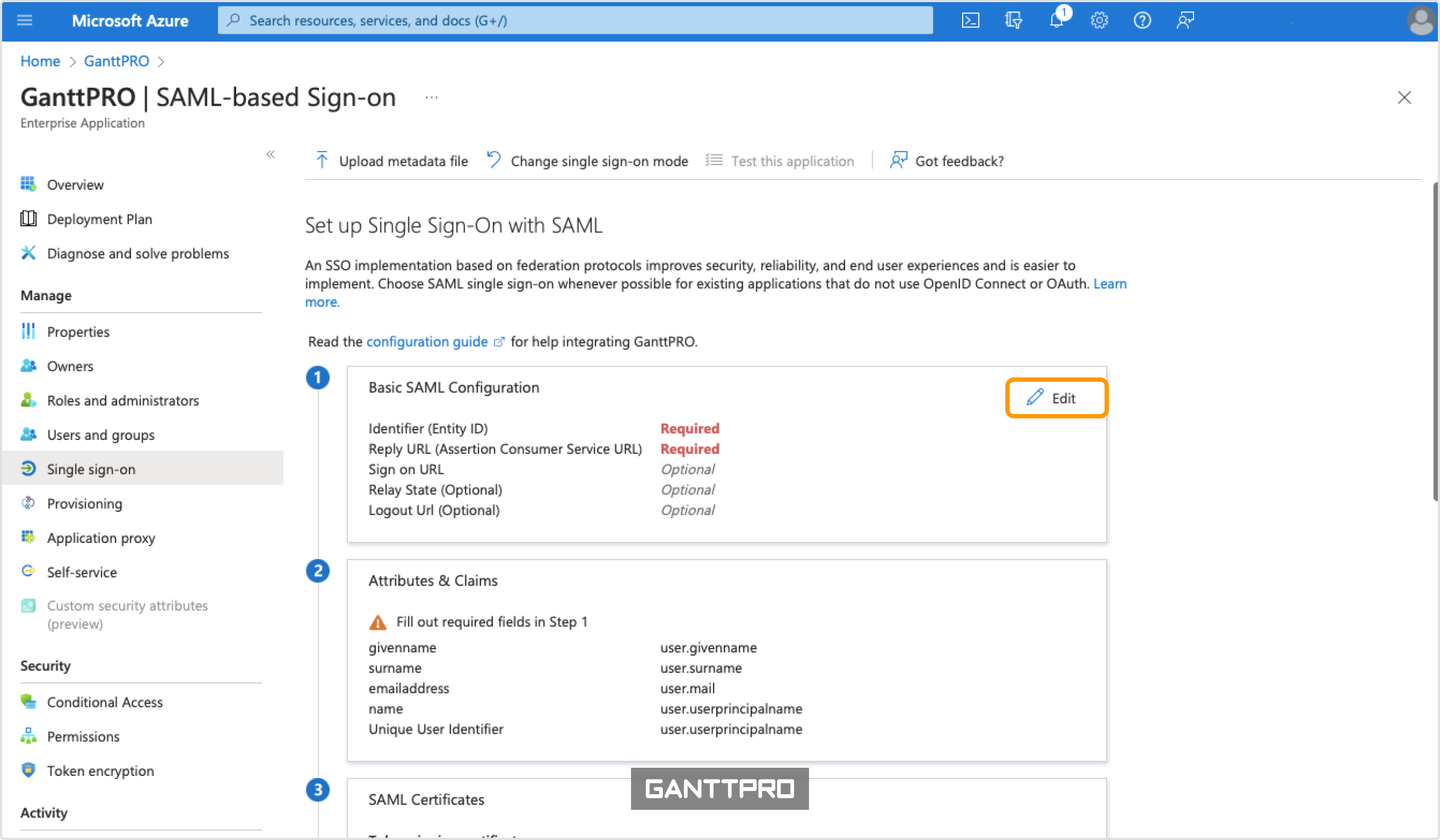Click the Overview icon

pyautogui.click(x=28, y=184)
